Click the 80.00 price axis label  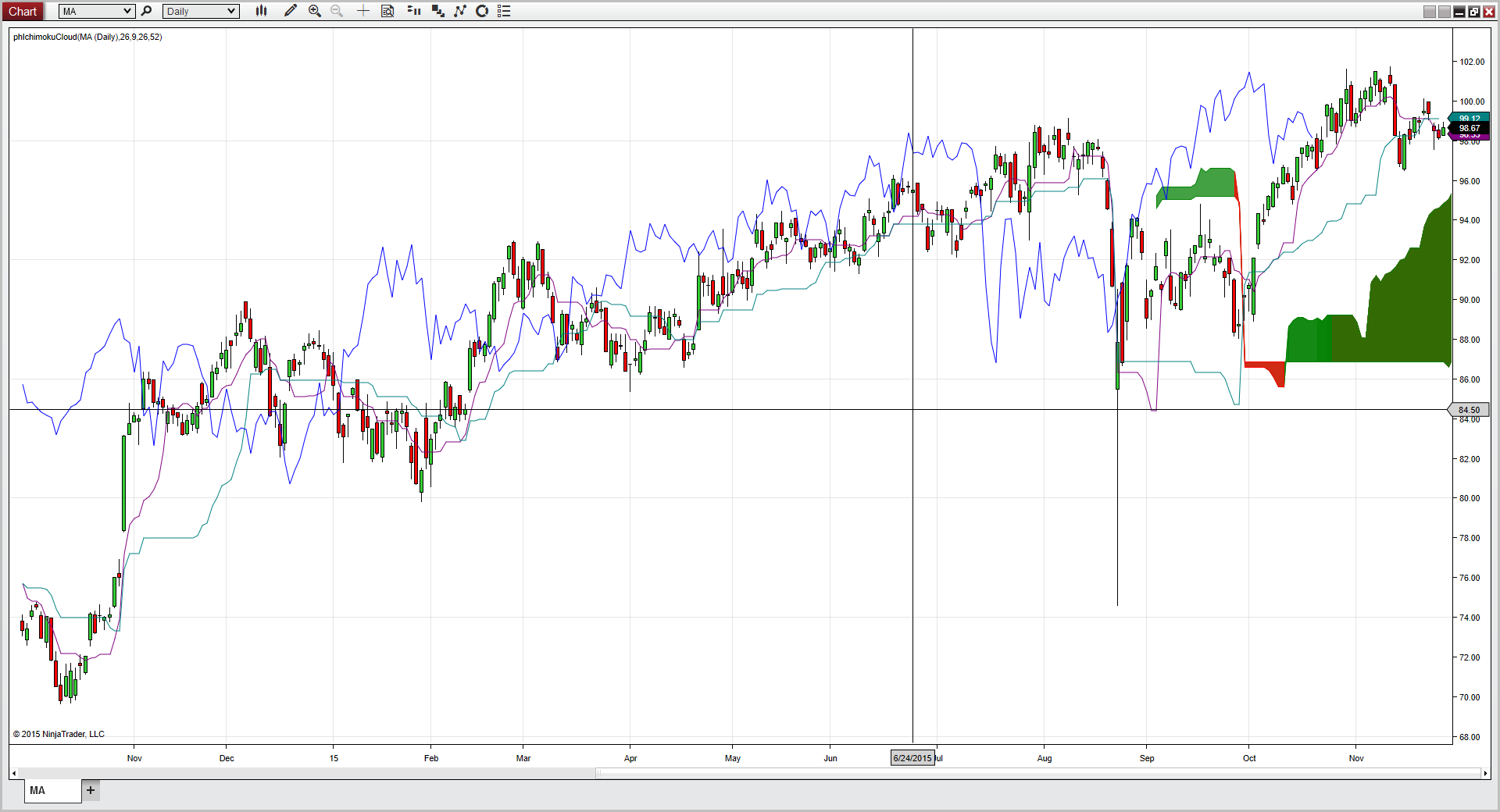click(x=1470, y=498)
